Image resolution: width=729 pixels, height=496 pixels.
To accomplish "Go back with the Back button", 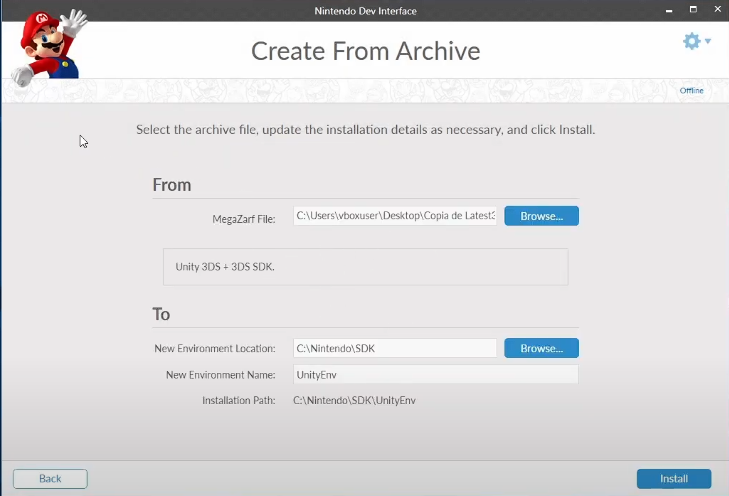I will [x=50, y=479].
